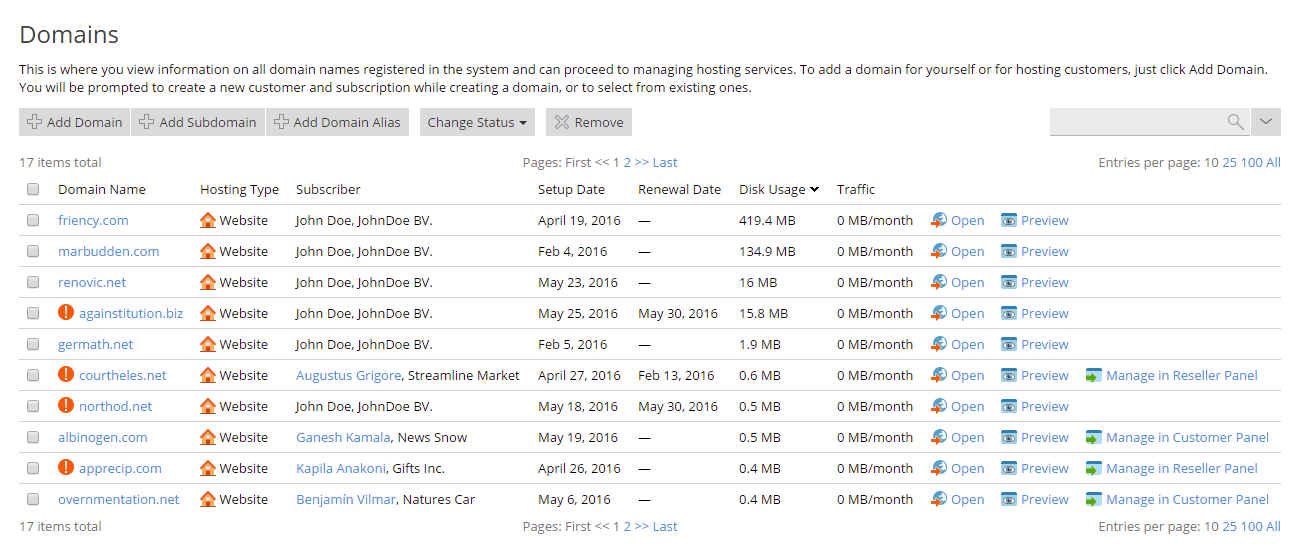Open the Change Status dropdown
The height and width of the screenshot is (544, 1300).
[x=477, y=122]
